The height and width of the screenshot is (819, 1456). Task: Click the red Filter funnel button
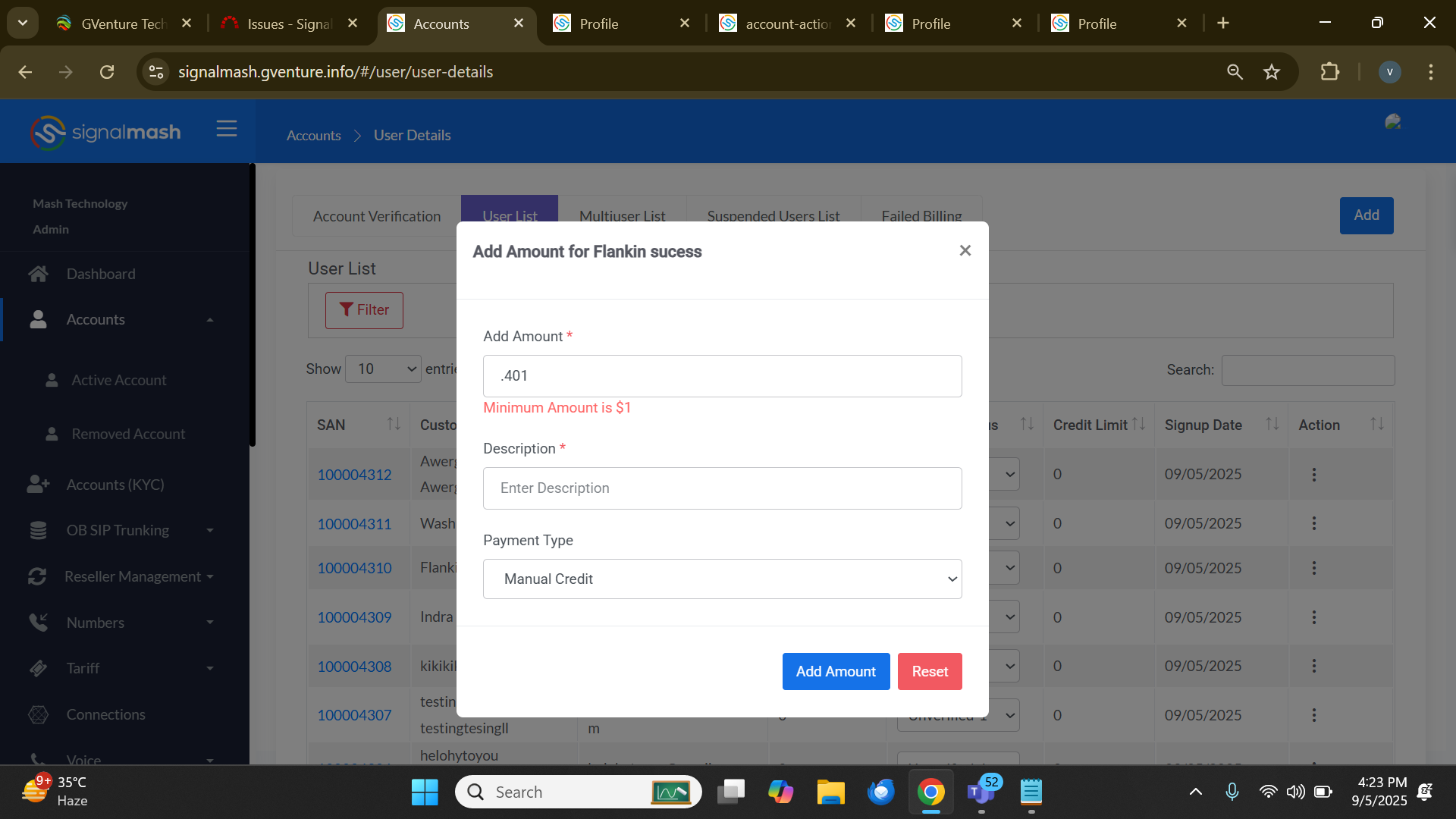[x=364, y=310]
